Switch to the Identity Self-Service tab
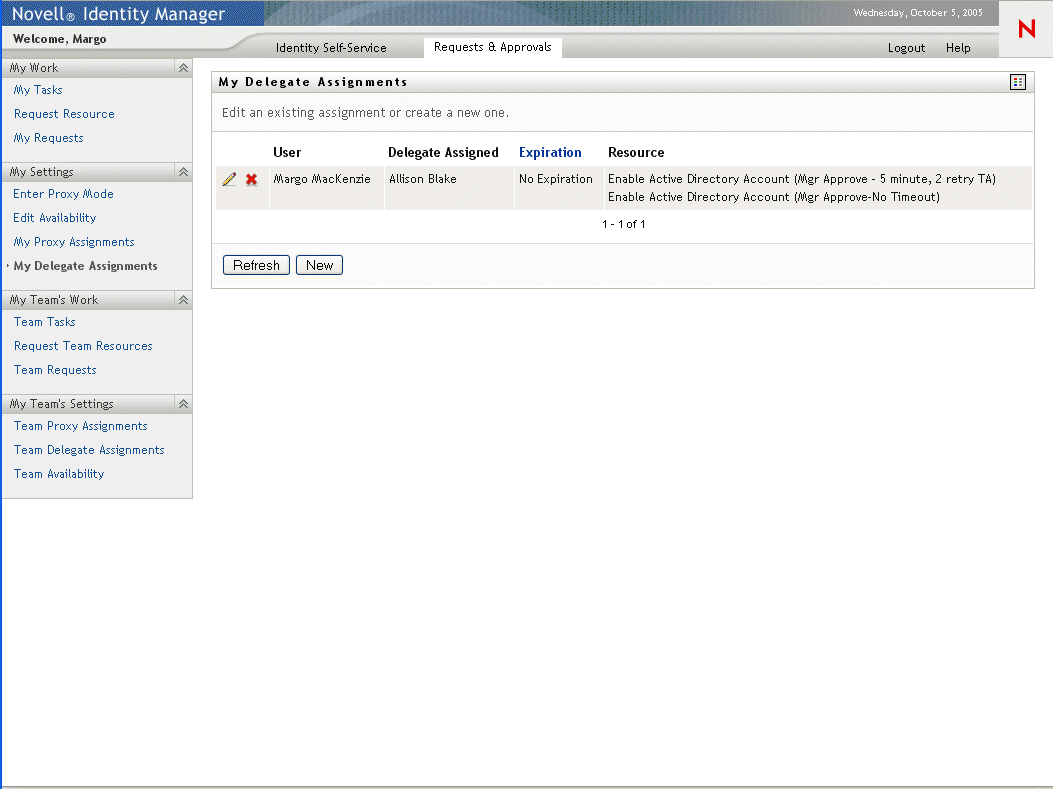 tap(331, 48)
